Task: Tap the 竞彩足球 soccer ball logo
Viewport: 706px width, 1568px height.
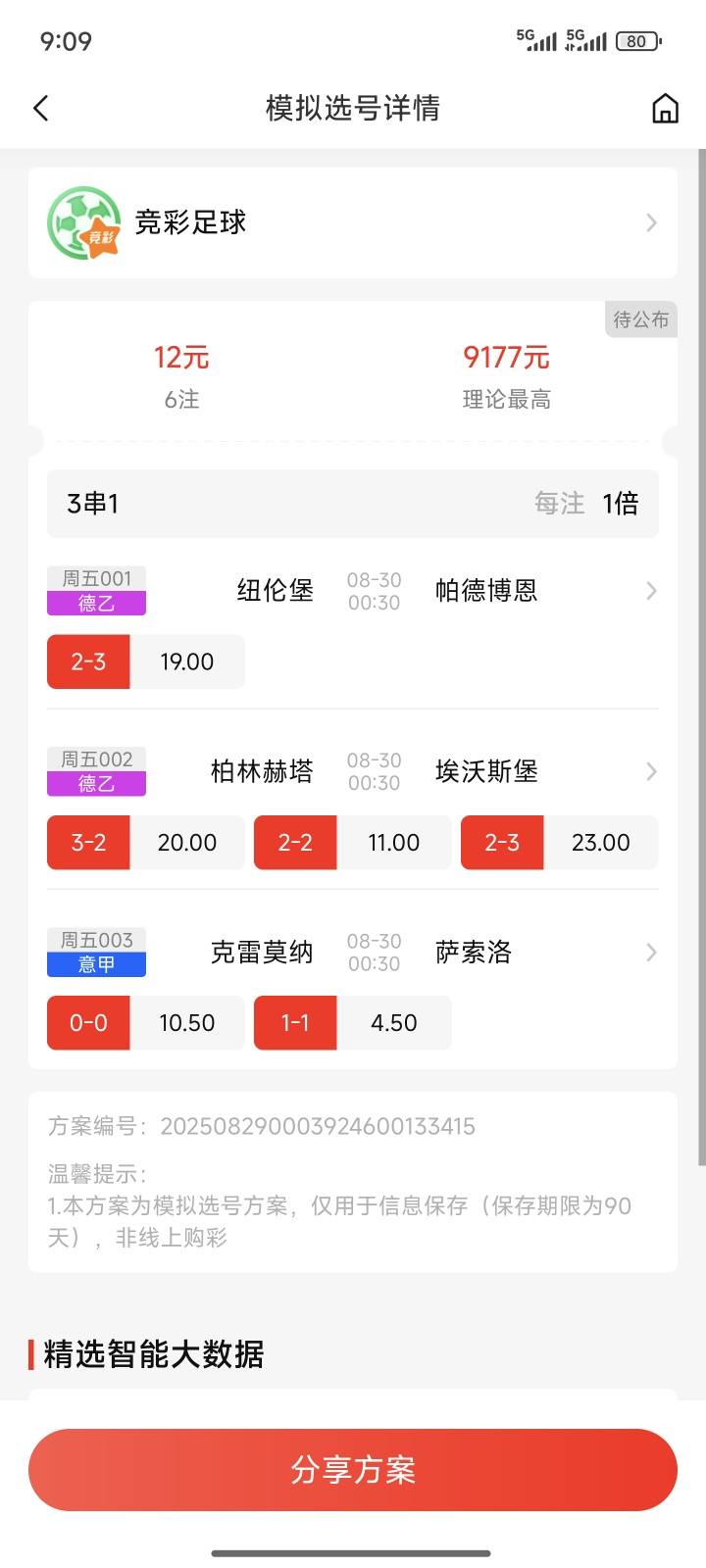Action: click(83, 222)
